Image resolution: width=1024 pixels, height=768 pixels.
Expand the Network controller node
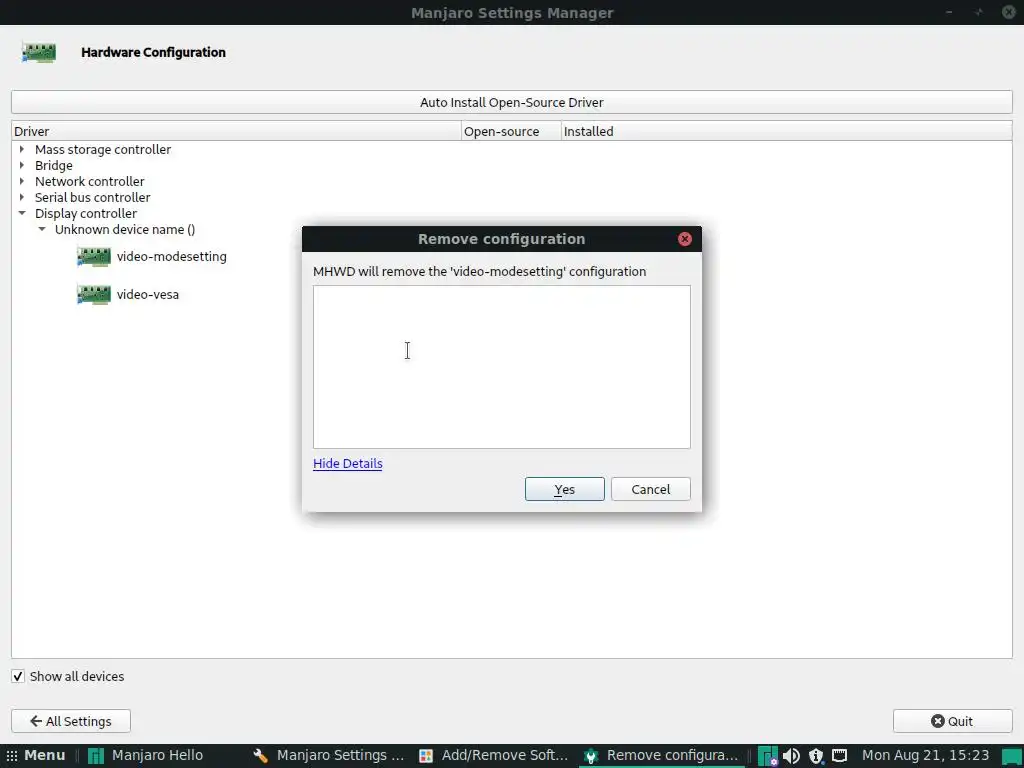point(22,182)
